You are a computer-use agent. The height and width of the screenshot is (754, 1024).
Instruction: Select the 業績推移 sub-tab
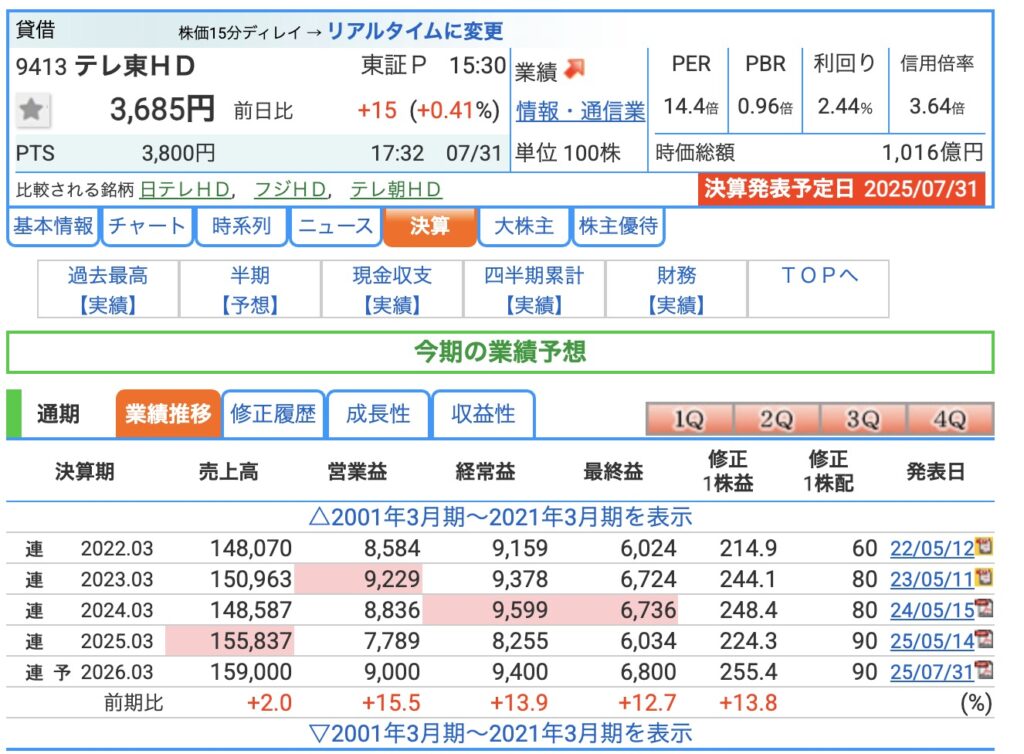tap(168, 413)
